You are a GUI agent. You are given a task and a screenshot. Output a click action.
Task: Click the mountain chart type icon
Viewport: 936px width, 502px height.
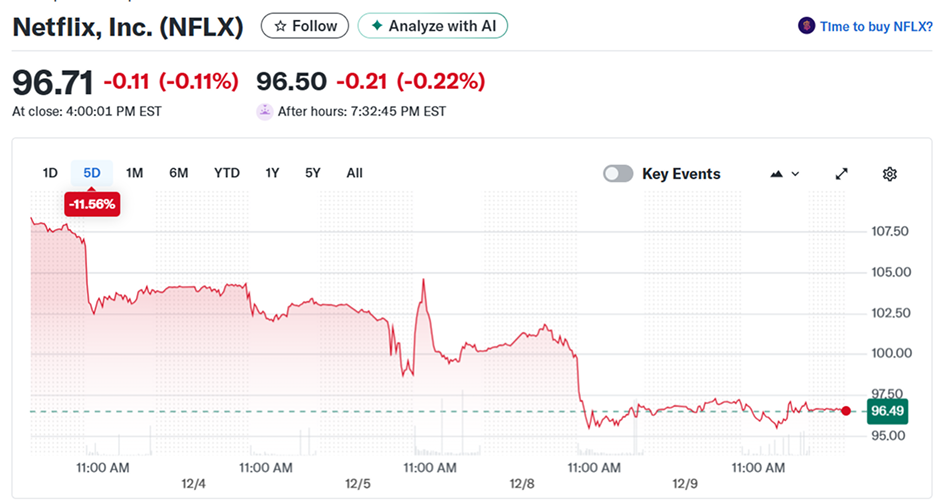click(x=777, y=174)
